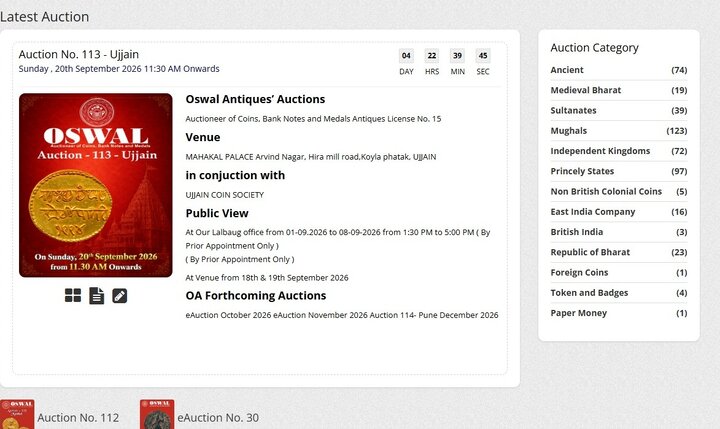Viewport: 720px width, 429px height.
Task: Click the countdown seconds value 45
Action: pyautogui.click(x=483, y=56)
